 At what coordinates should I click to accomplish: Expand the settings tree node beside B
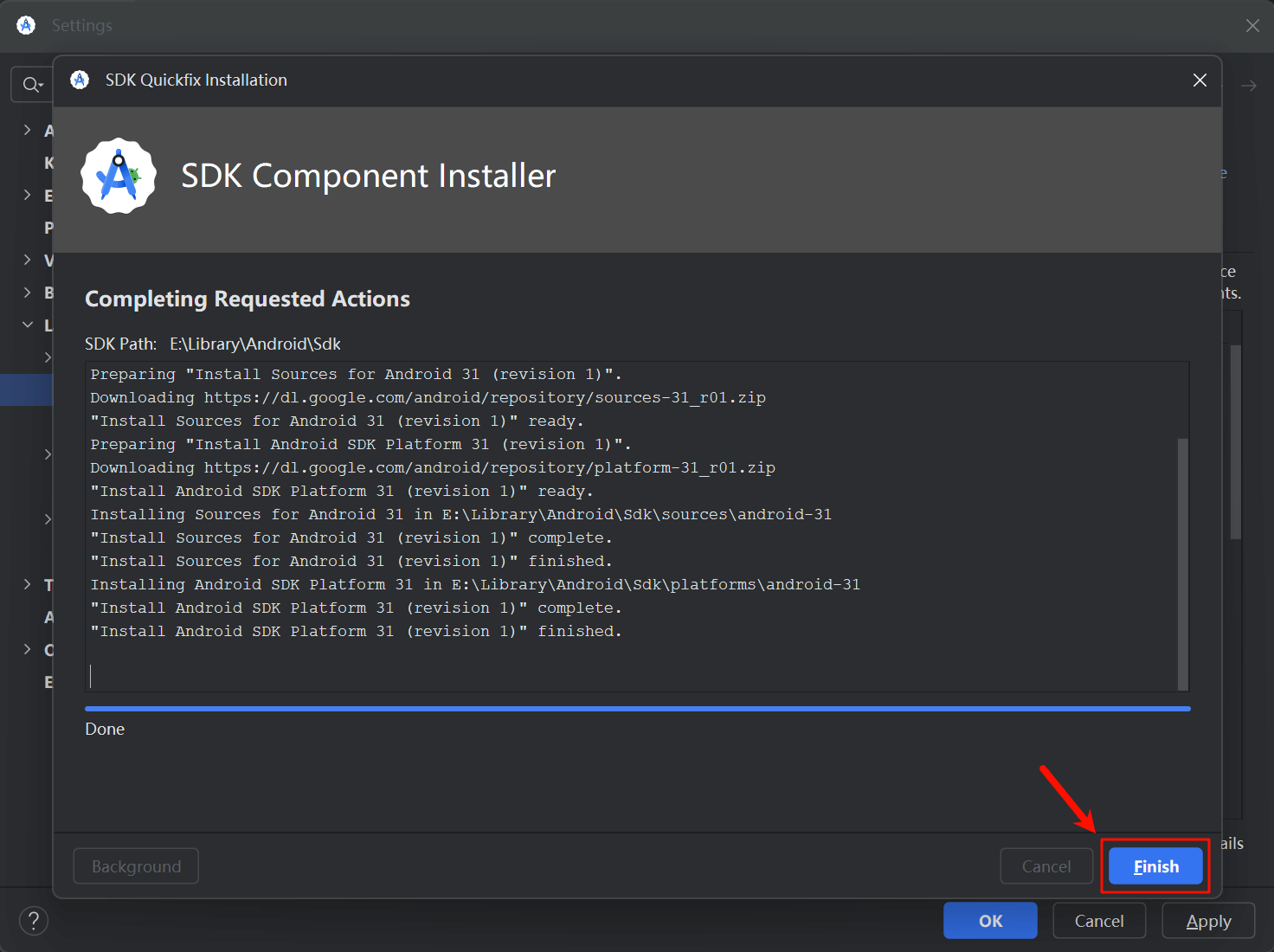pos(28,293)
